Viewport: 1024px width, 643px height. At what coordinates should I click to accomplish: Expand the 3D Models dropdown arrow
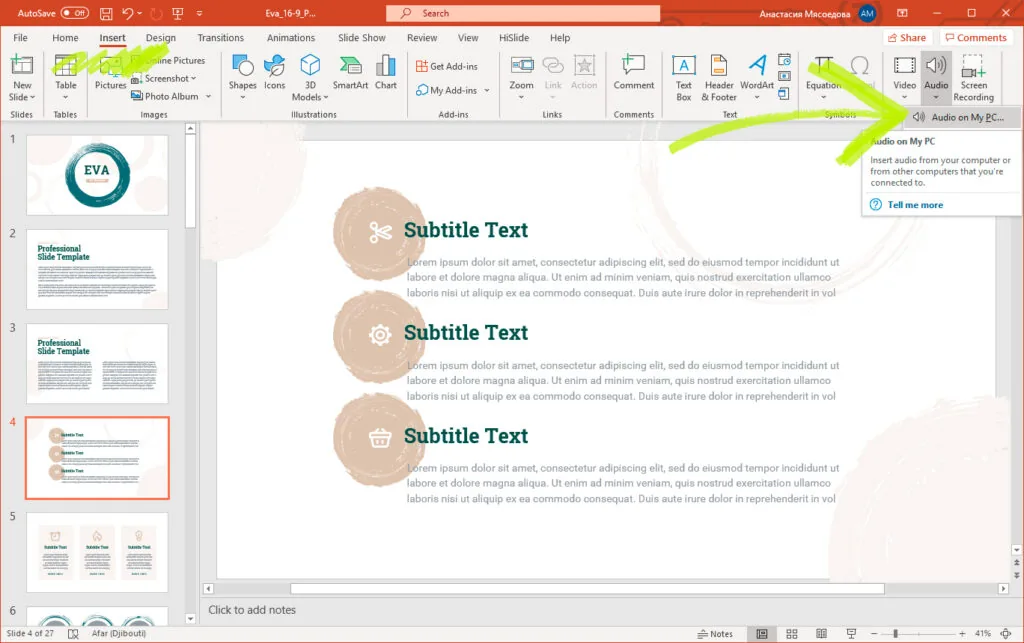coord(326,97)
